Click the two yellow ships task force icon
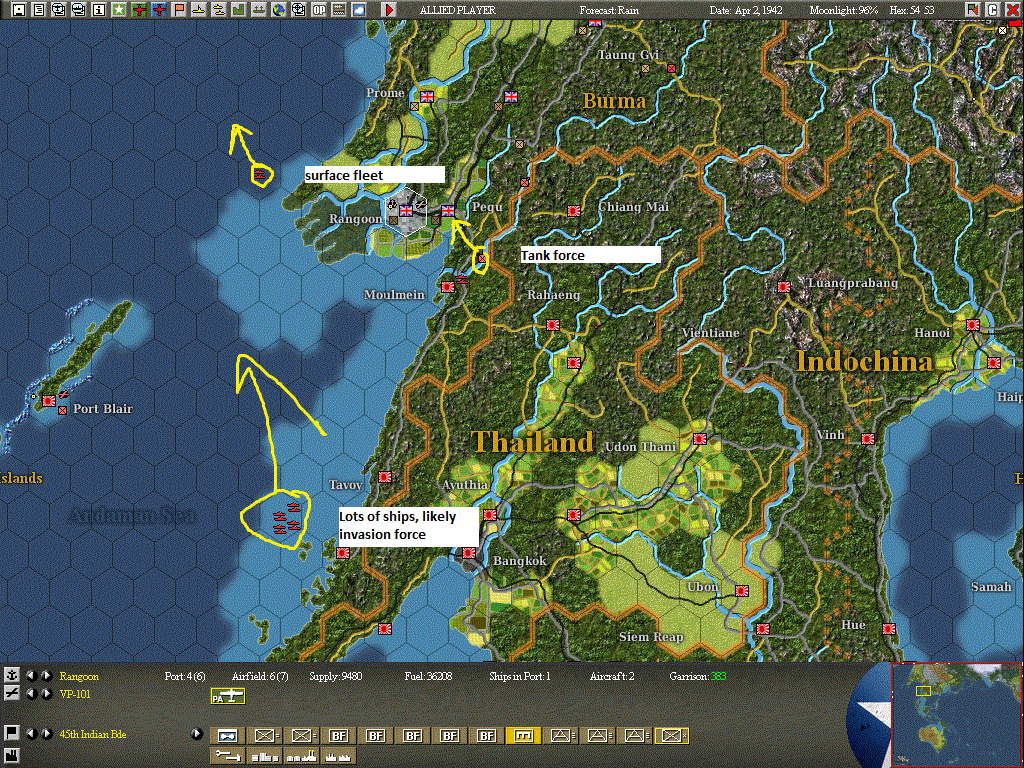This screenshot has height=768, width=1024. click(x=219, y=9)
